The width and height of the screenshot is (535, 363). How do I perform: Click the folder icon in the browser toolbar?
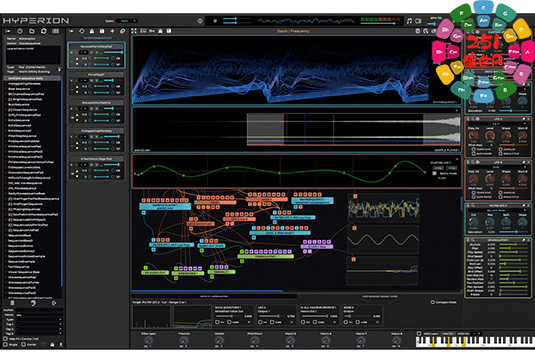coord(32,31)
